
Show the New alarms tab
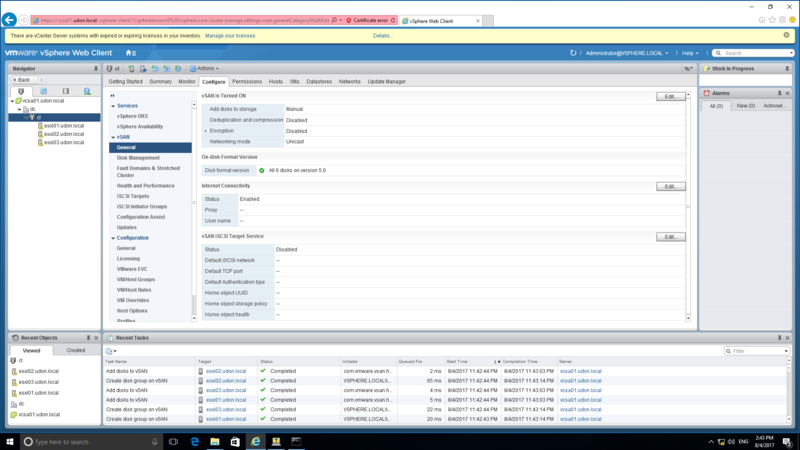(x=745, y=106)
